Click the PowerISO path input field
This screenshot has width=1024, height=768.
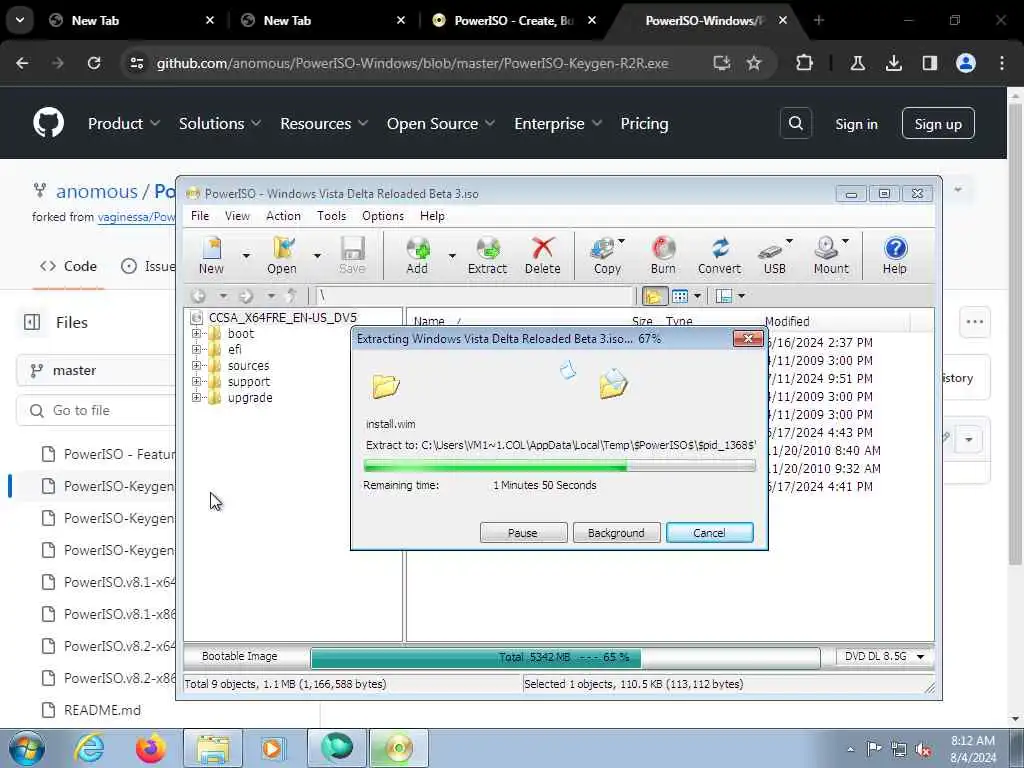pyautogui.click(x=475, y=296)
